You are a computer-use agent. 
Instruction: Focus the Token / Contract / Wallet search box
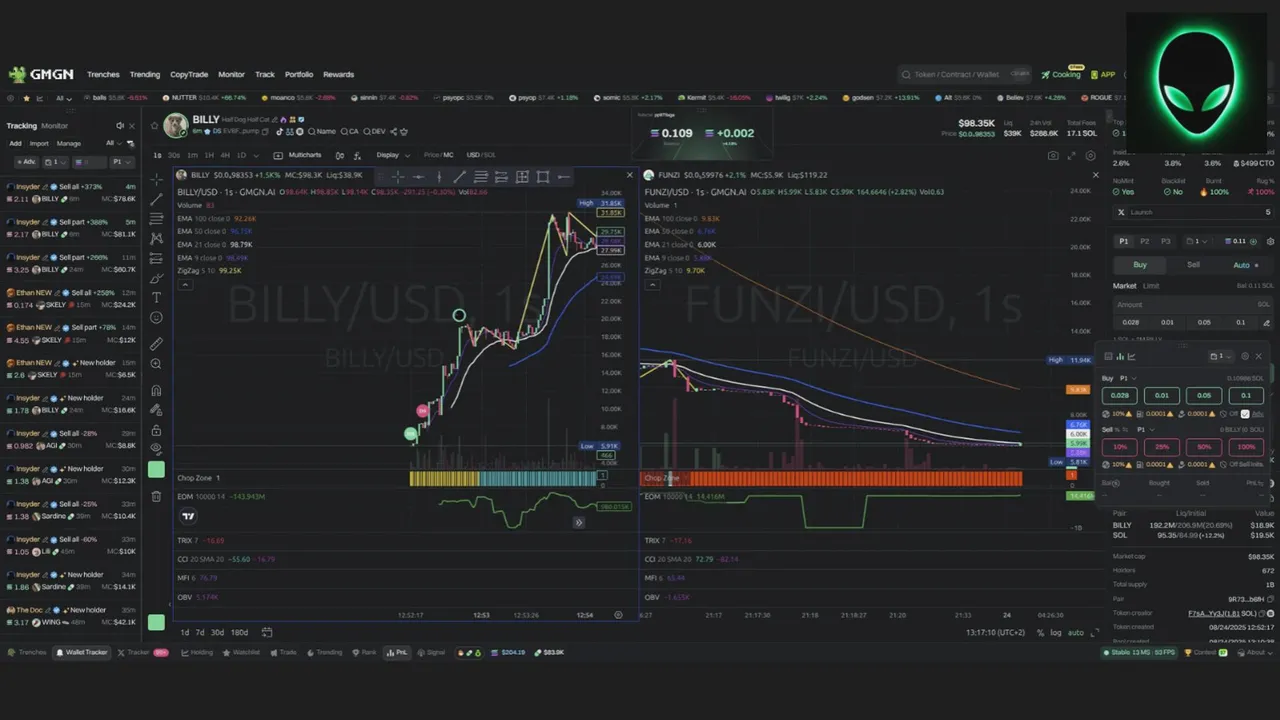point(965,74)
